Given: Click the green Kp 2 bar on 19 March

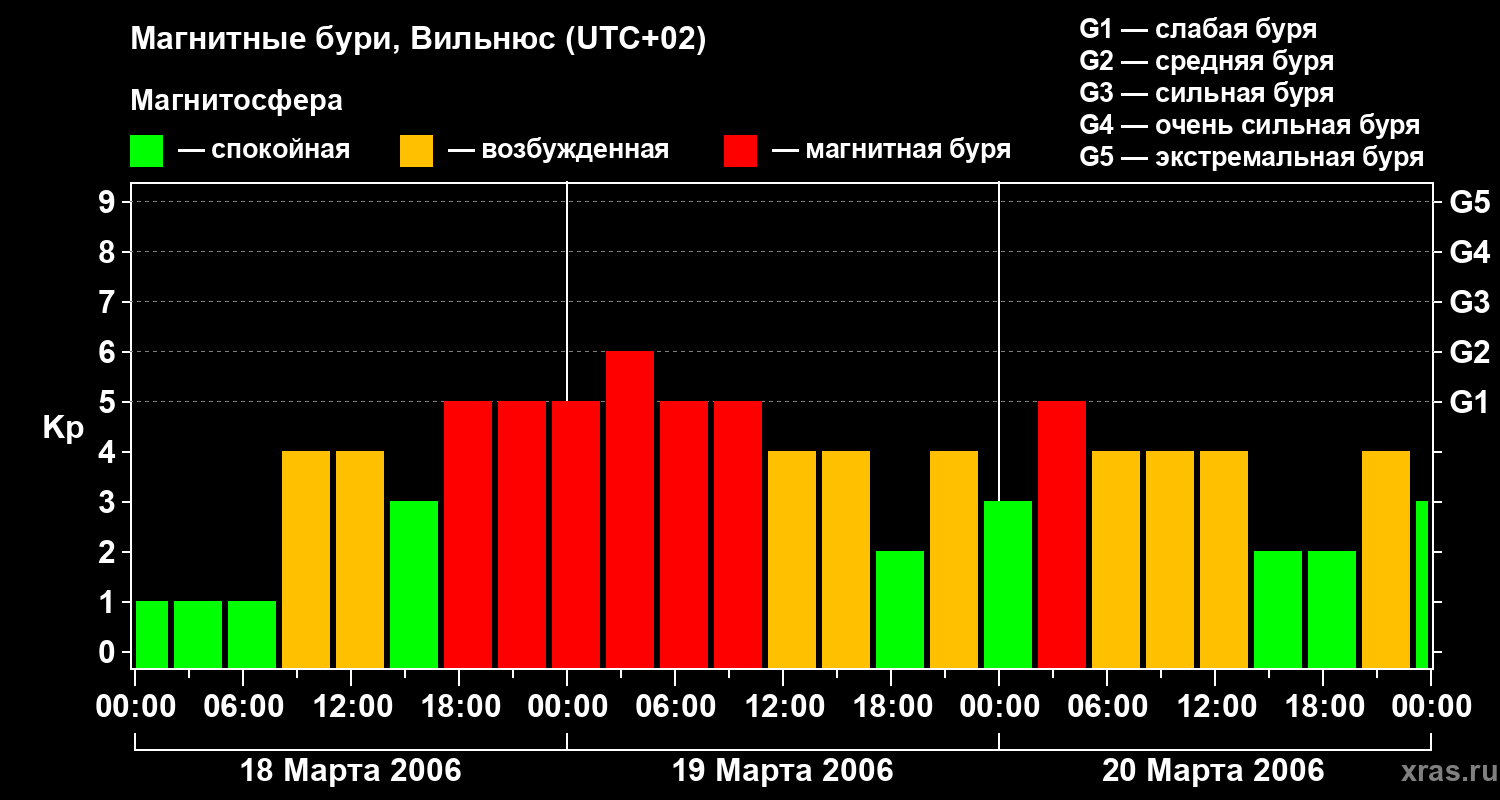Looking at the screenshot, I should click(900, 610).
